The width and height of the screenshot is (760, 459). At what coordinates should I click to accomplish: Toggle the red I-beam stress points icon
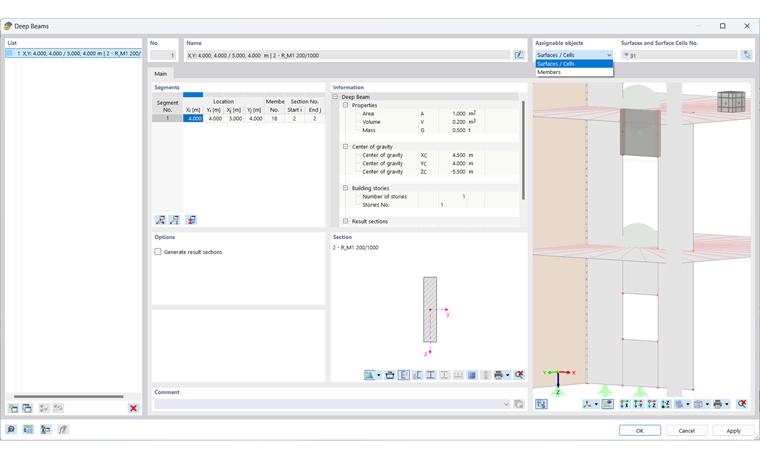click(430, 375)
